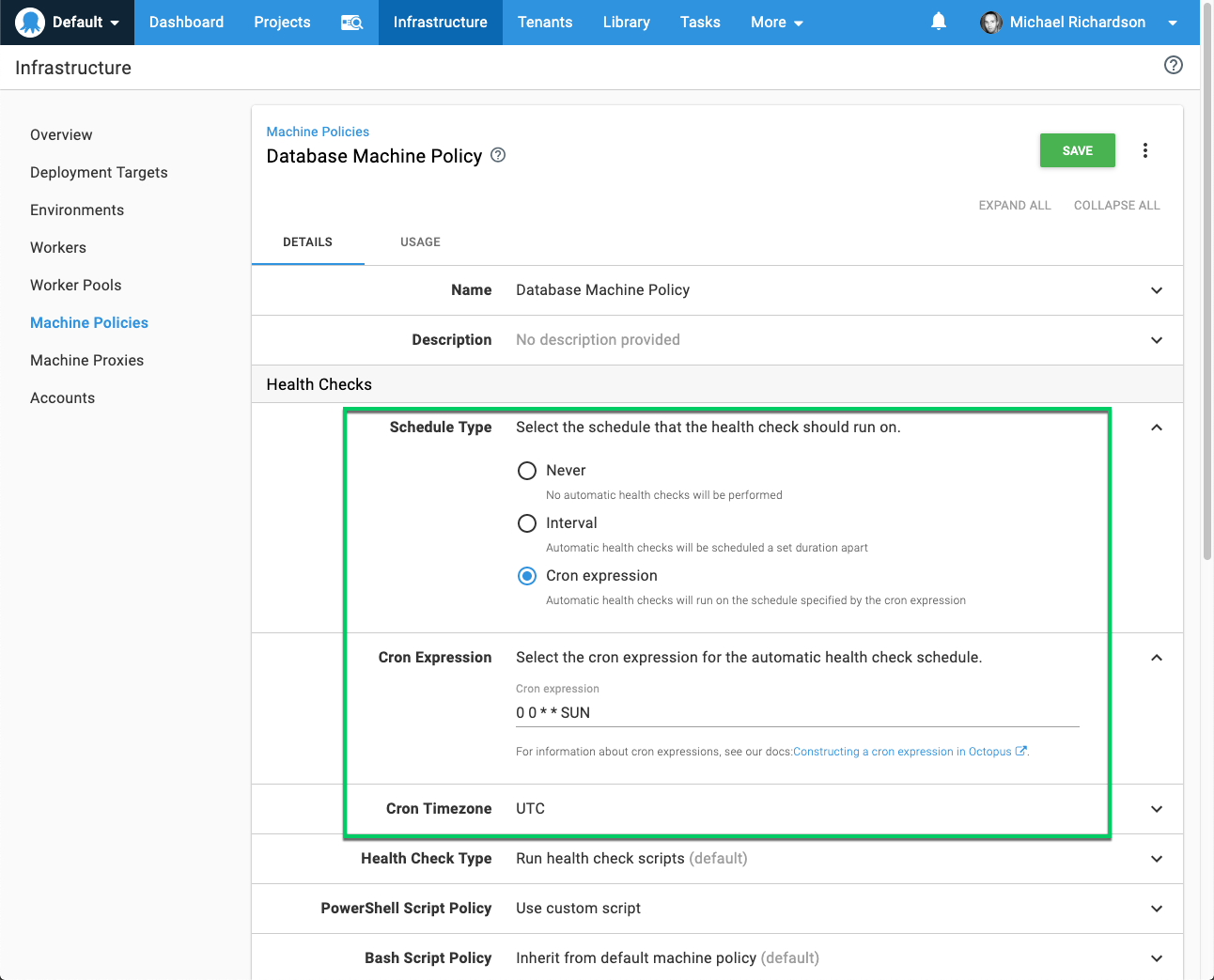The height and width of the screenshot is (980, 1214).
Task: Click the help icon beside Infrastructure header
Action: coord(1173,65)
